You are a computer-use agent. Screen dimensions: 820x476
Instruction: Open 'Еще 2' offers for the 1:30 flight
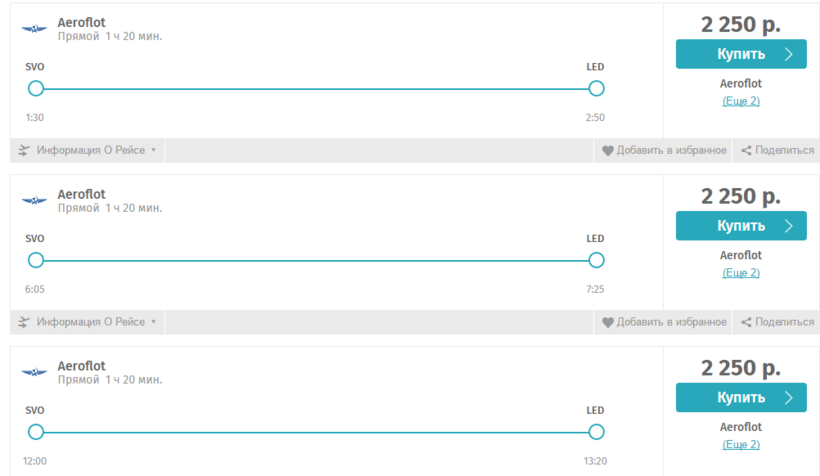tap(741, 101)
